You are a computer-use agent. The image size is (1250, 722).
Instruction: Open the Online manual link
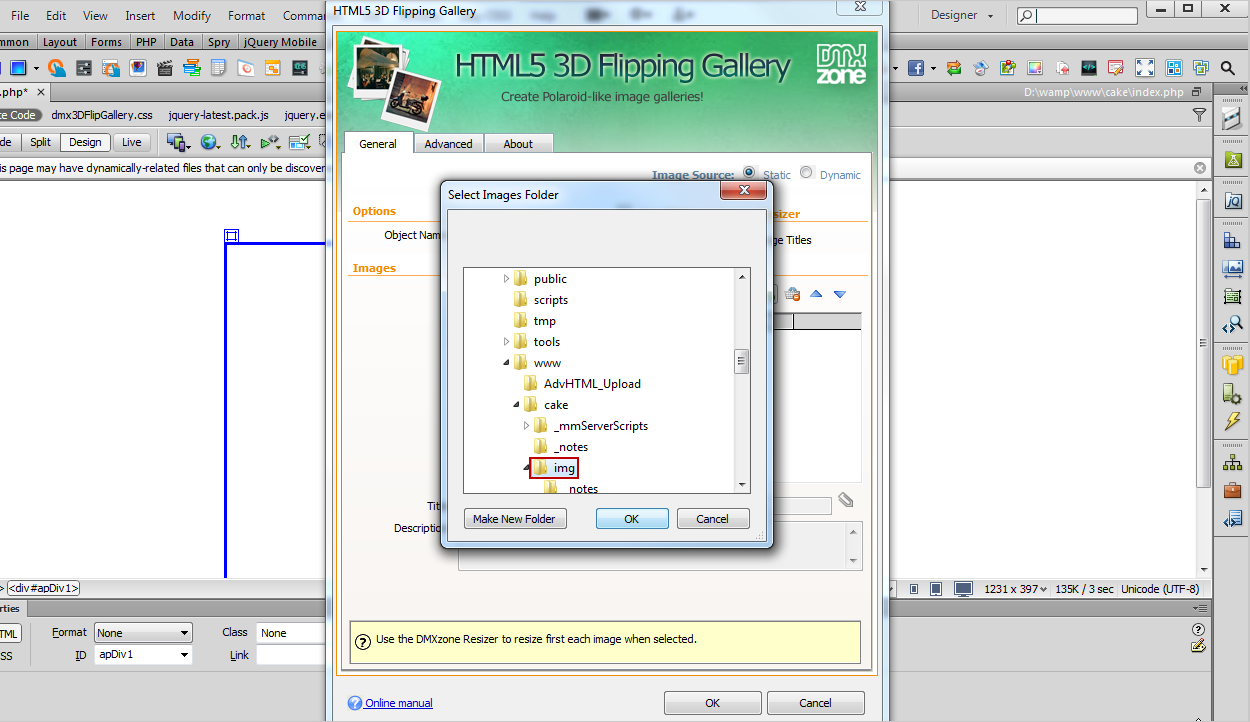398,703
